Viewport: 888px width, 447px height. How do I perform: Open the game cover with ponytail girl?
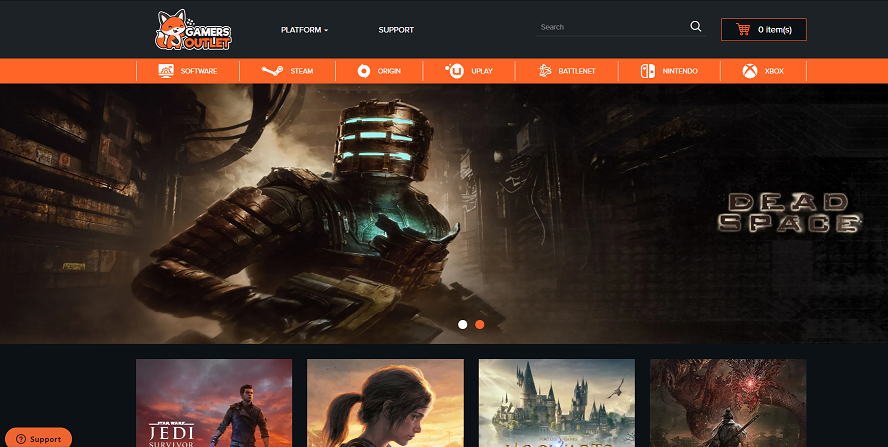tap(385, 403)
